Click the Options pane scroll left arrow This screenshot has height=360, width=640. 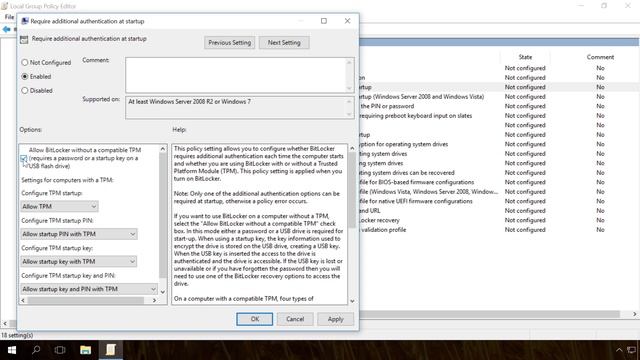point(23,300)
